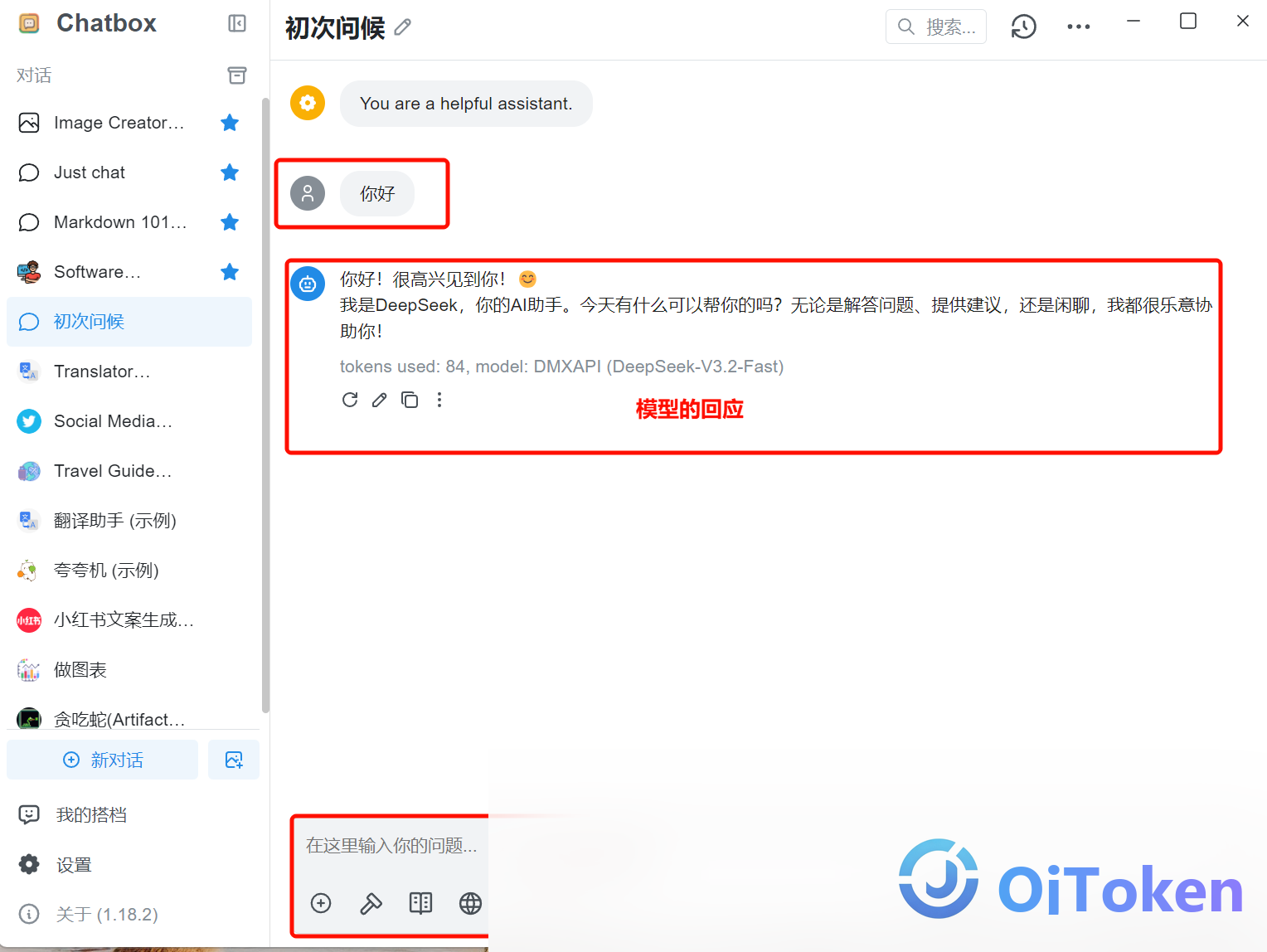Open 小红书文案生成 conversation
Image resolution: width=1267 pixels, height=952 pixels.
pos(129,620)
